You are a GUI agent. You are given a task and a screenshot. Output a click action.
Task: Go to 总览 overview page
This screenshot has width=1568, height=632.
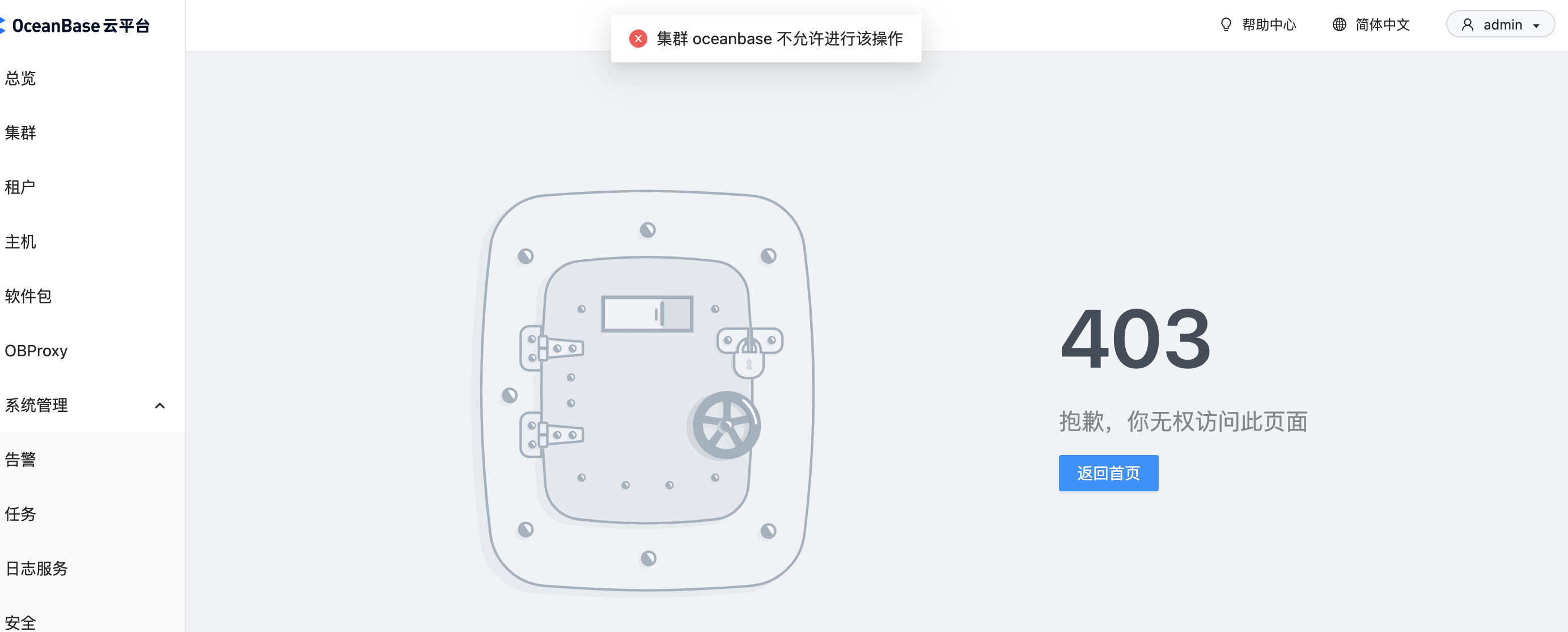20,78
